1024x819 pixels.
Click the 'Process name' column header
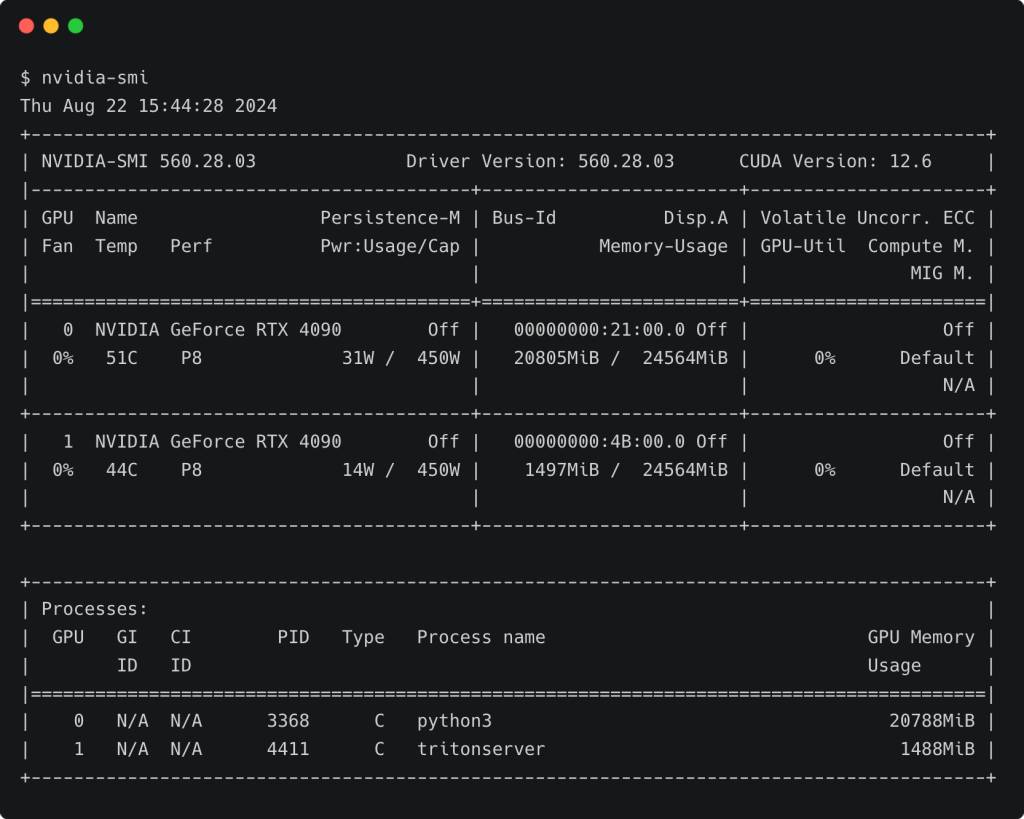481,637
